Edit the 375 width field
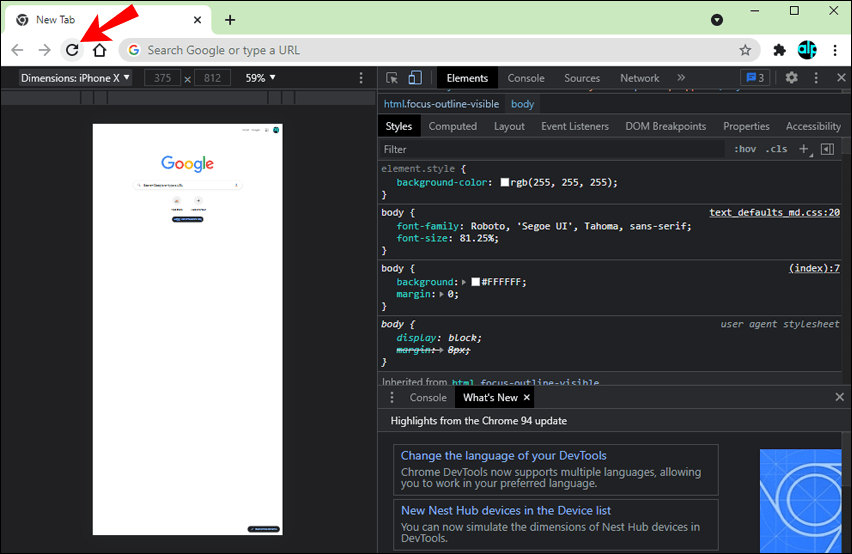 162,78
